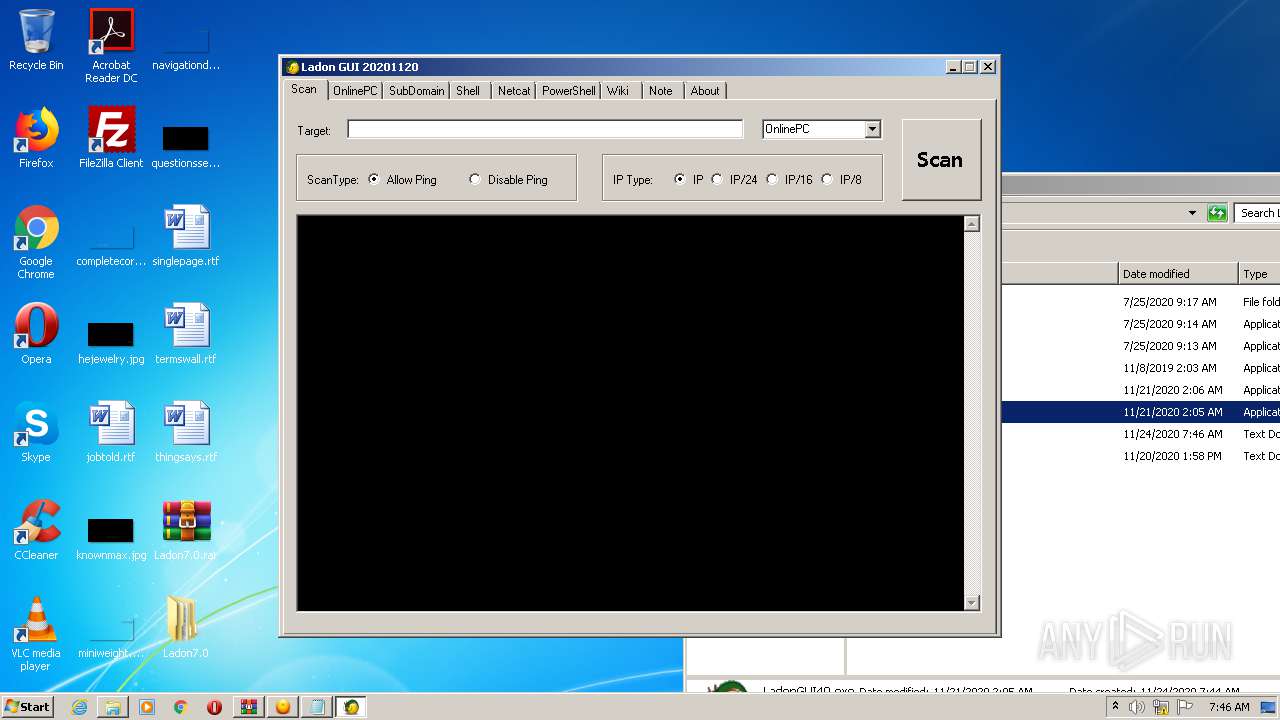Open Internet Explorer in taskbar
Image resolution: width=1280 pixels, height=720 pixels.
click(x=79, y=707)
